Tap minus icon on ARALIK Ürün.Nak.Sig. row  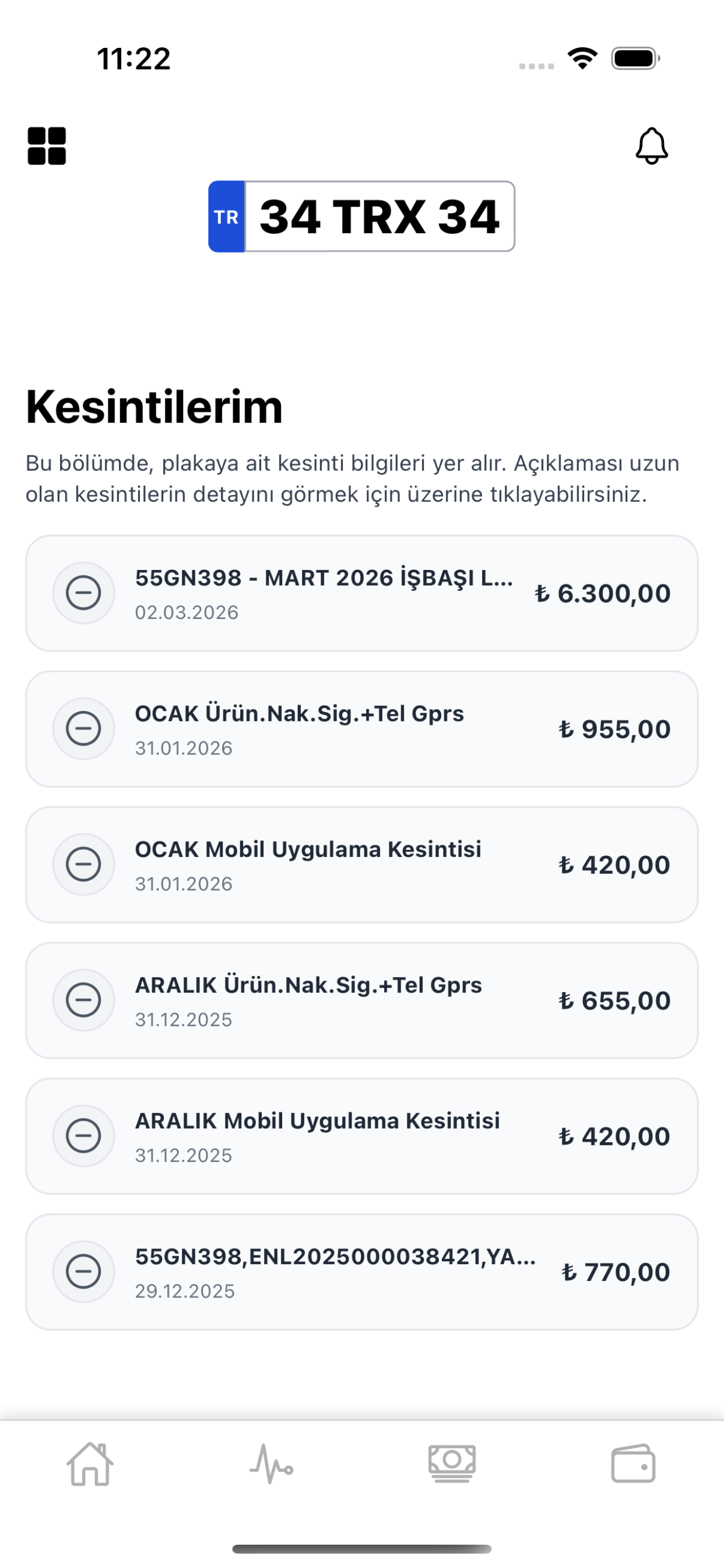tap(83, 1000)
